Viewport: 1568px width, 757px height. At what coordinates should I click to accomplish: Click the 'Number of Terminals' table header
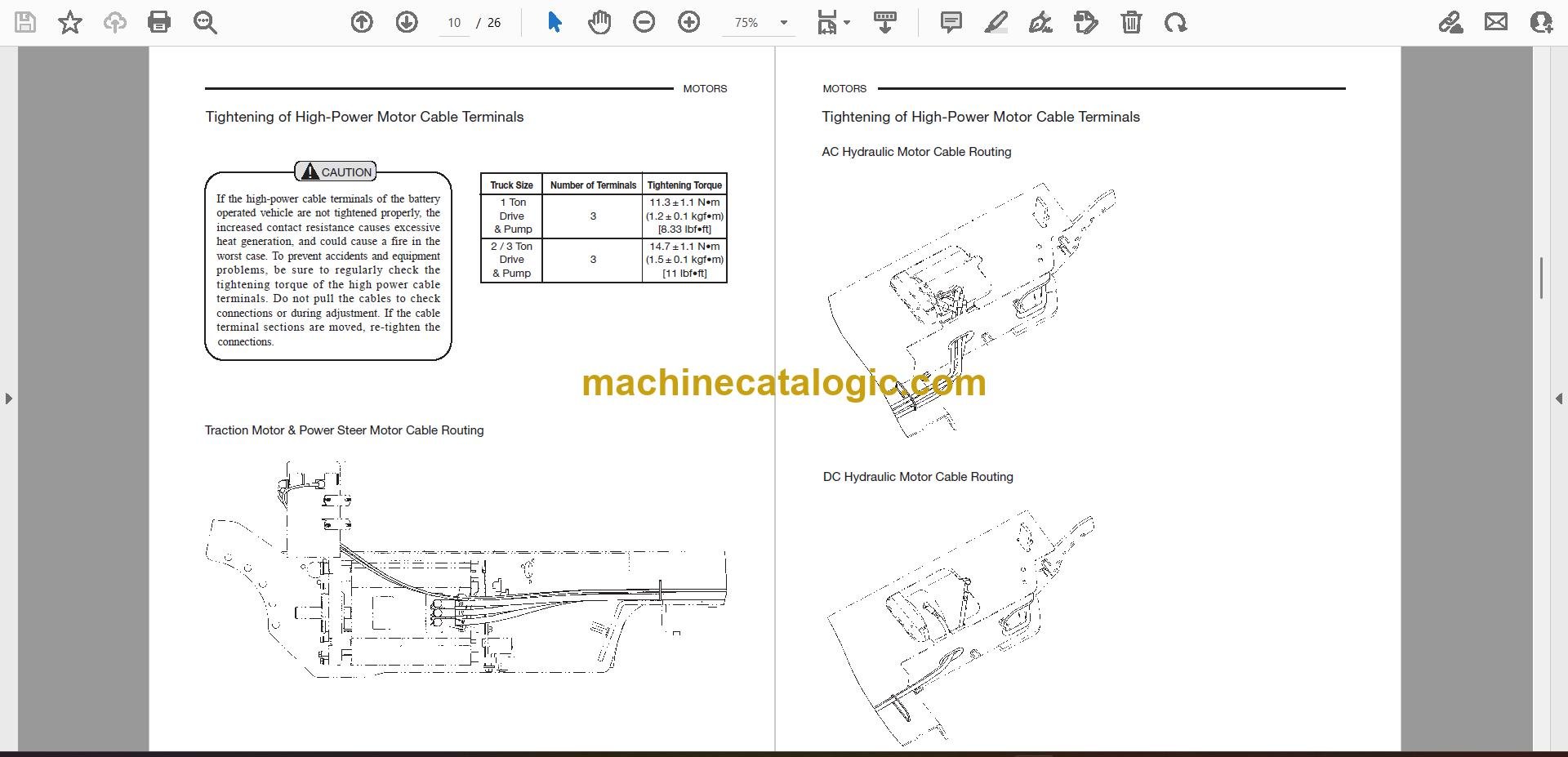coord(593,185)
